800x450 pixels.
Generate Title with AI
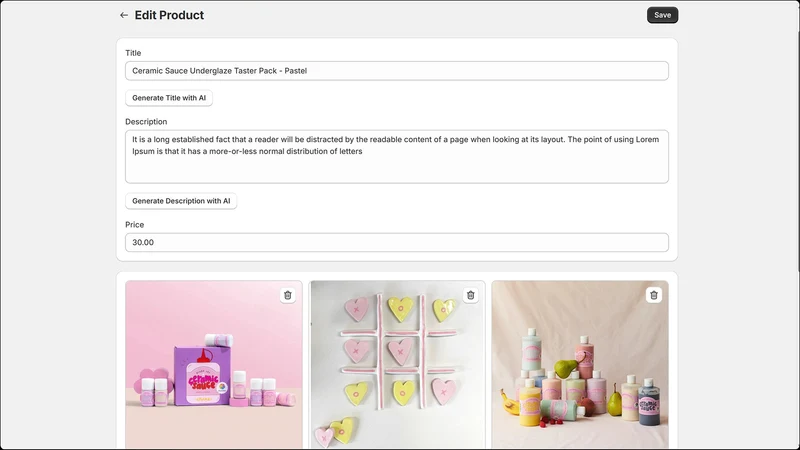pos(169,98)
